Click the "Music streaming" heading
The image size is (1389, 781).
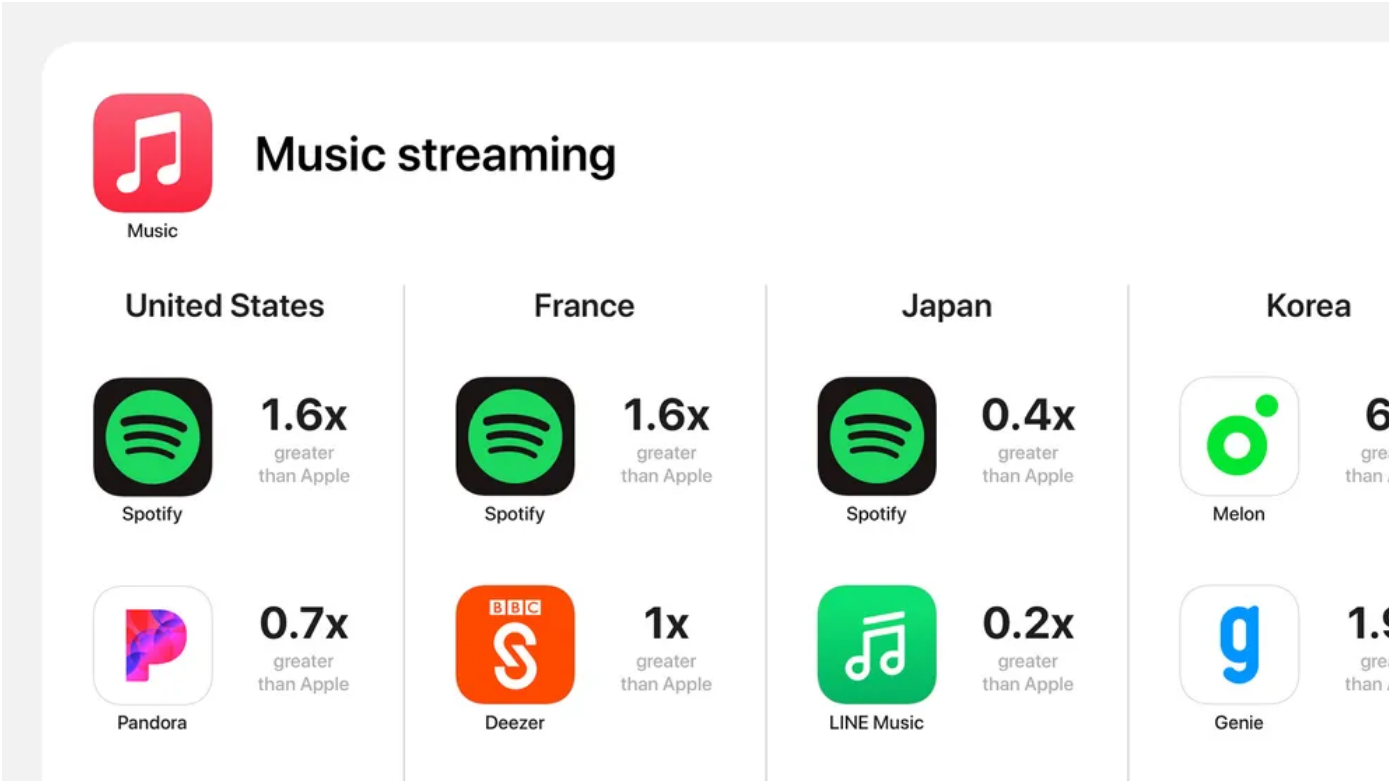[435, 155]
